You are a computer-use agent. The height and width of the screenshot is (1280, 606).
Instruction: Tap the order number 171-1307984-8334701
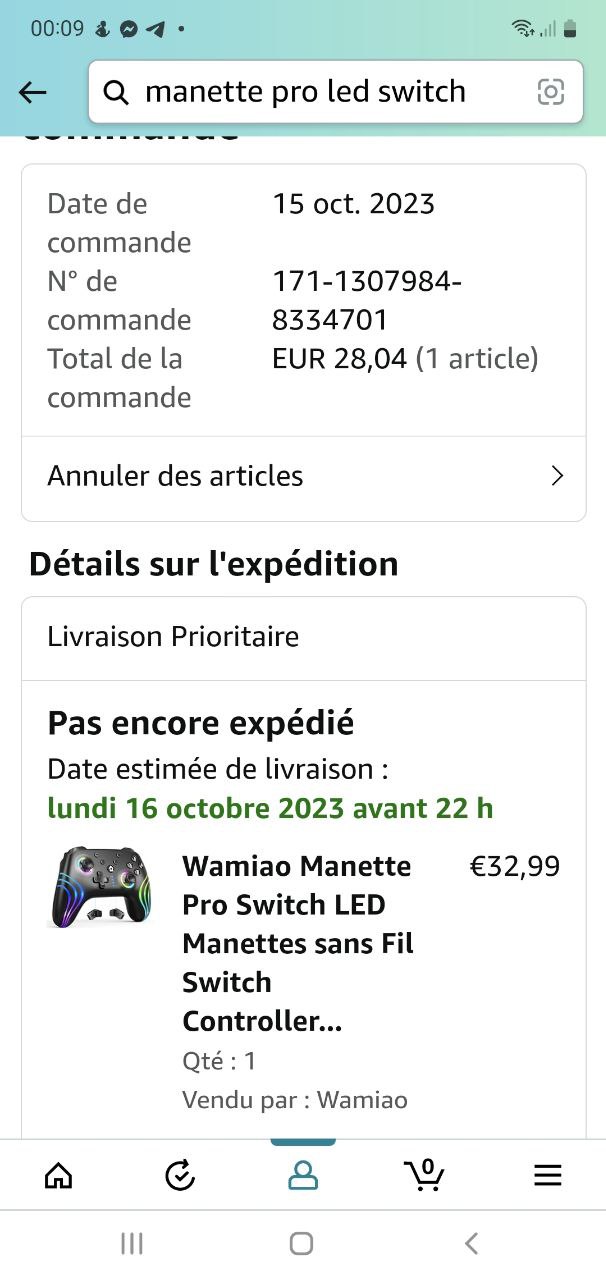point(366,301)
